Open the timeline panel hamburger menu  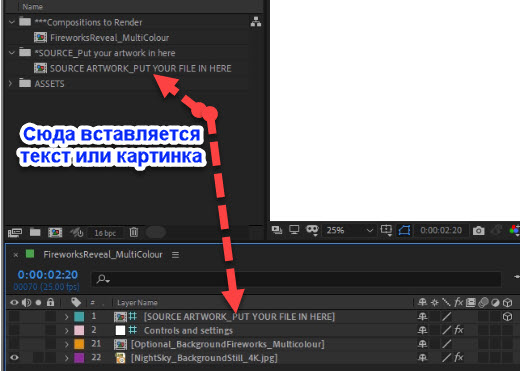point(175,255)
